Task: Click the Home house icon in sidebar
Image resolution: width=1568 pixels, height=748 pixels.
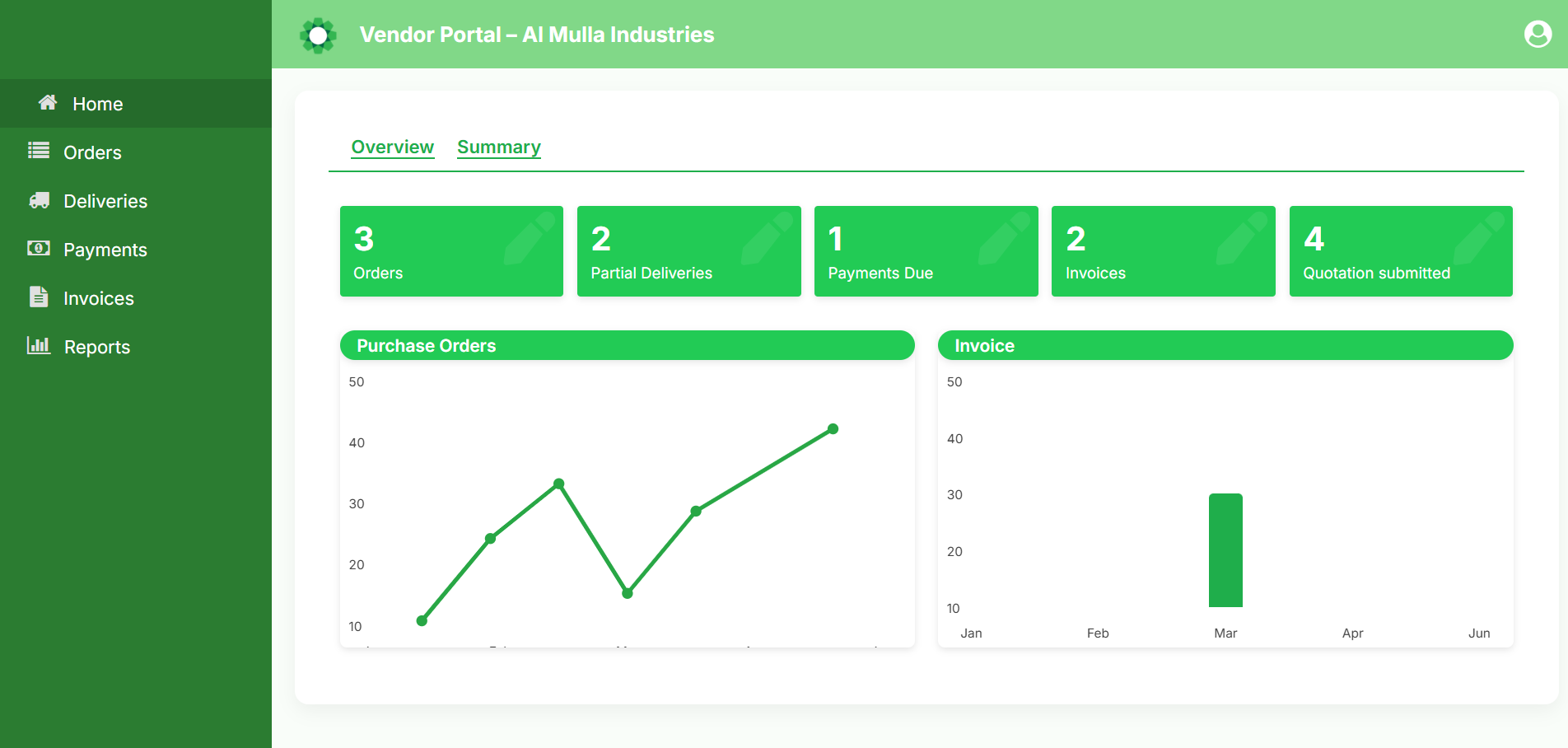Action: tap(48, 102)
